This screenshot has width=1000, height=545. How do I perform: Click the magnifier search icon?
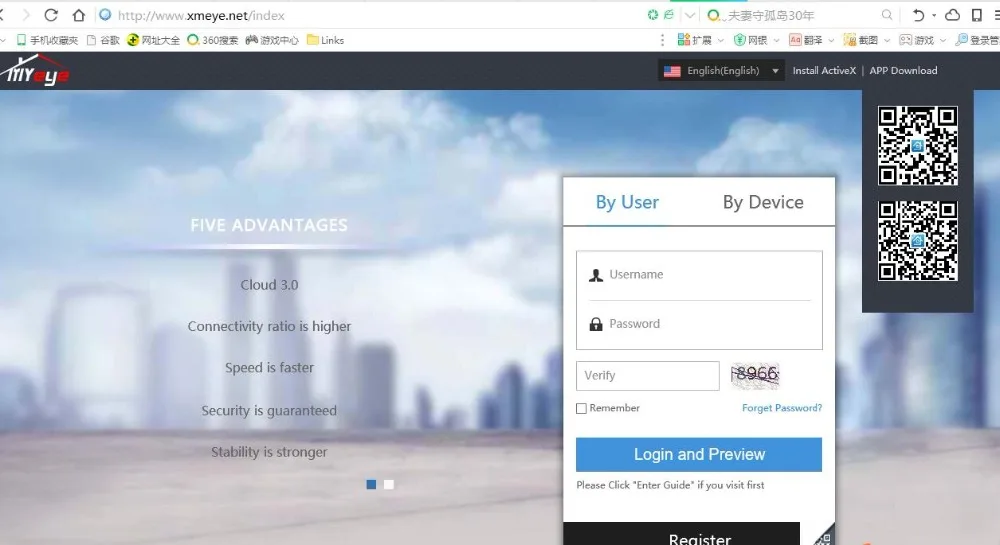[886, 15]
